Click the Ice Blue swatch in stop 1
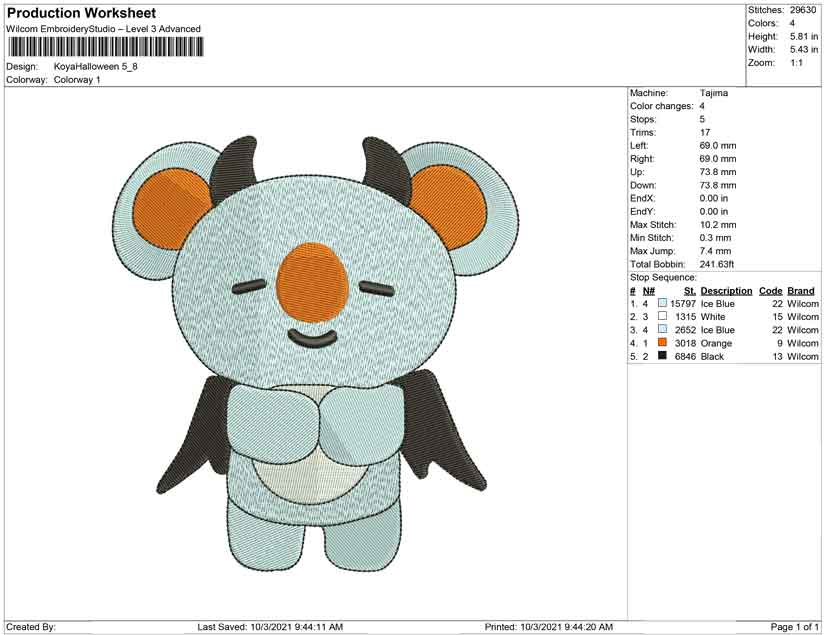The width and height of the screenshot is (825, 635). [x=662, y=303]
